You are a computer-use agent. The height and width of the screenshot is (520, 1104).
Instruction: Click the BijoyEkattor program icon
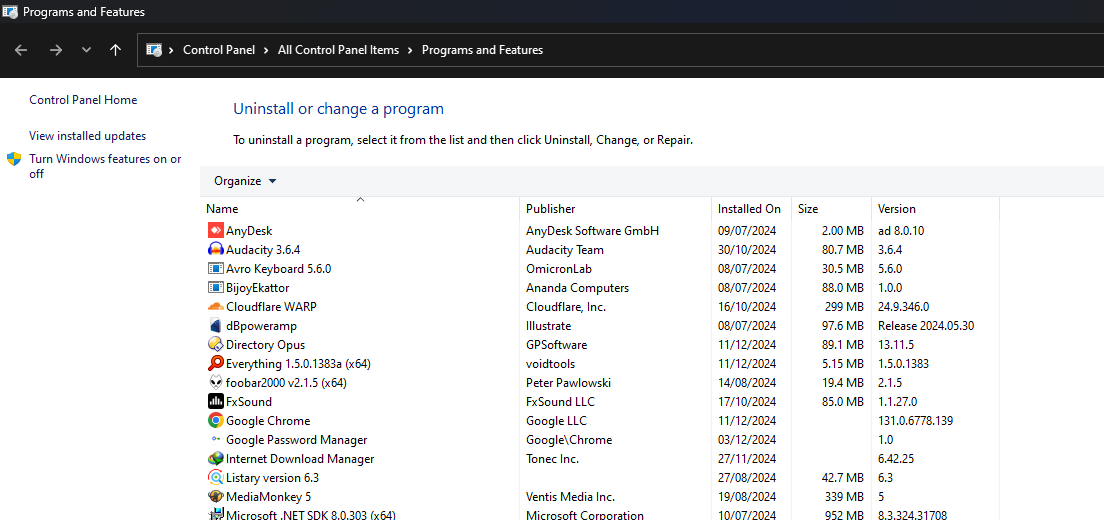[x=215, y=288]
